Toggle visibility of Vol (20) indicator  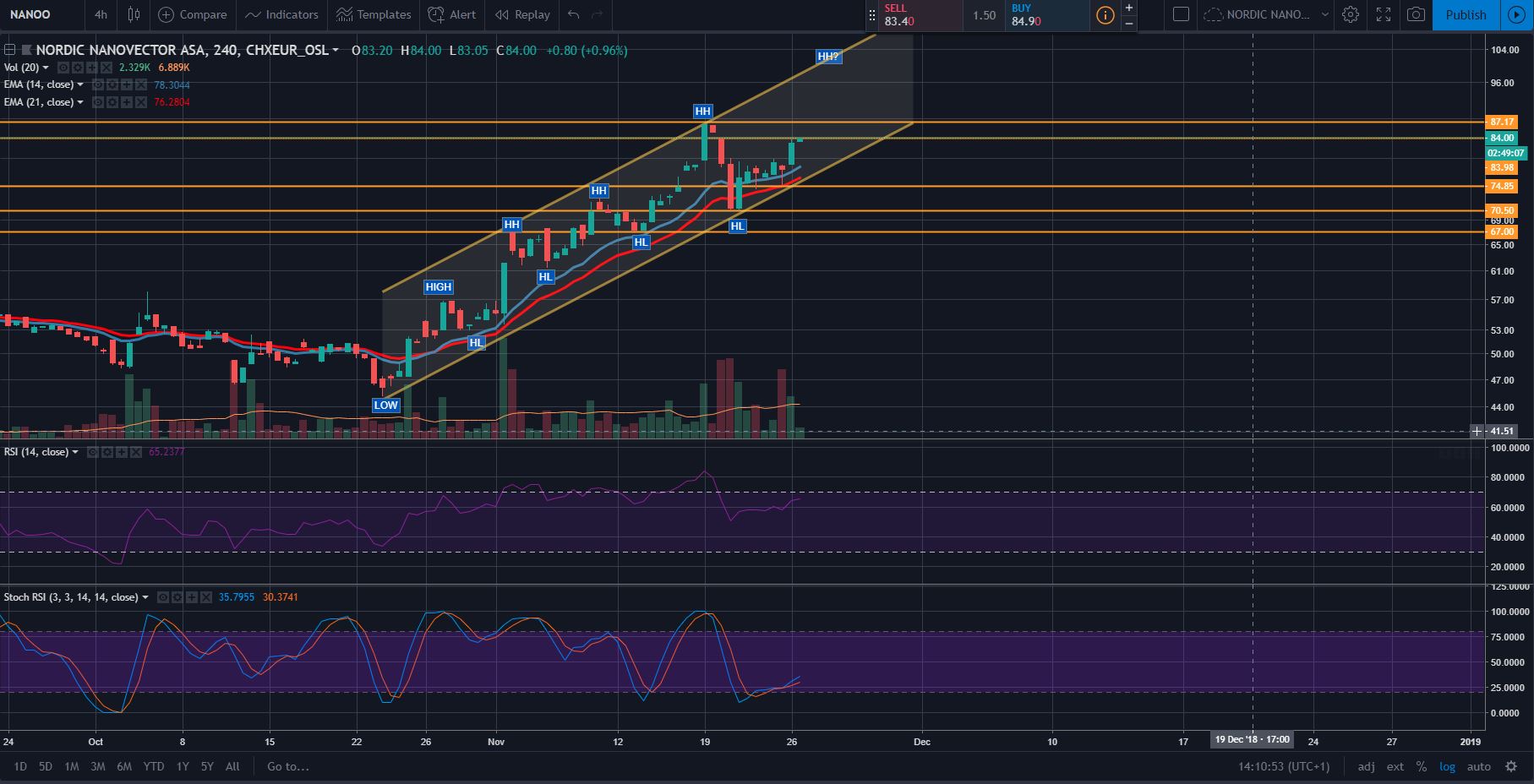point(64,68)
